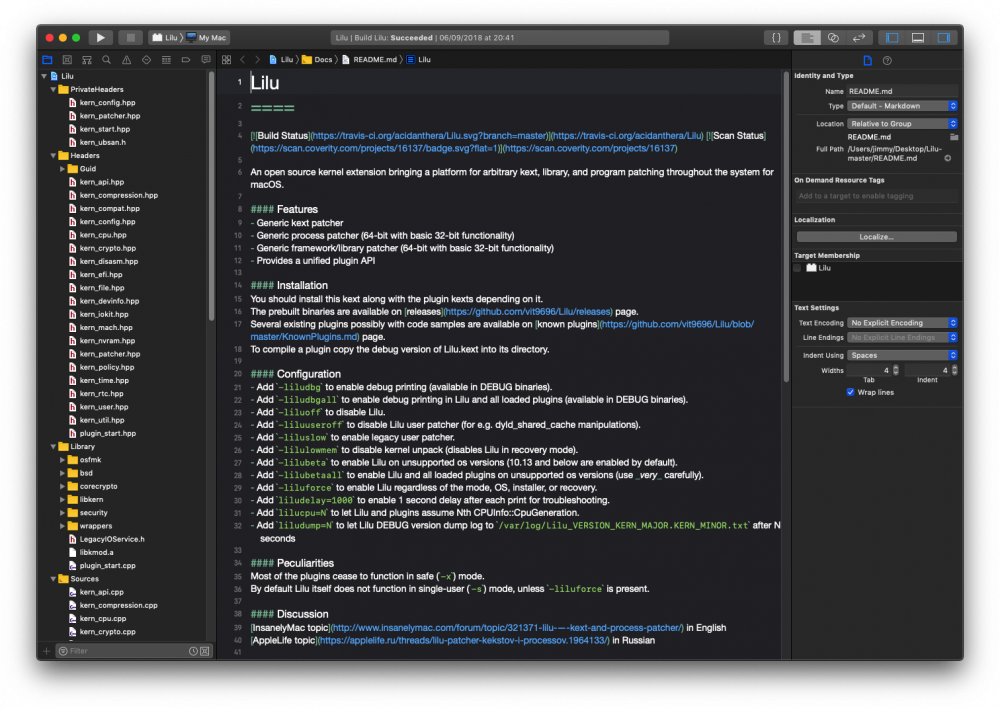Expand the osfmk folder
The height and width of the screenshot is (709, 1000).
point(62,460)
